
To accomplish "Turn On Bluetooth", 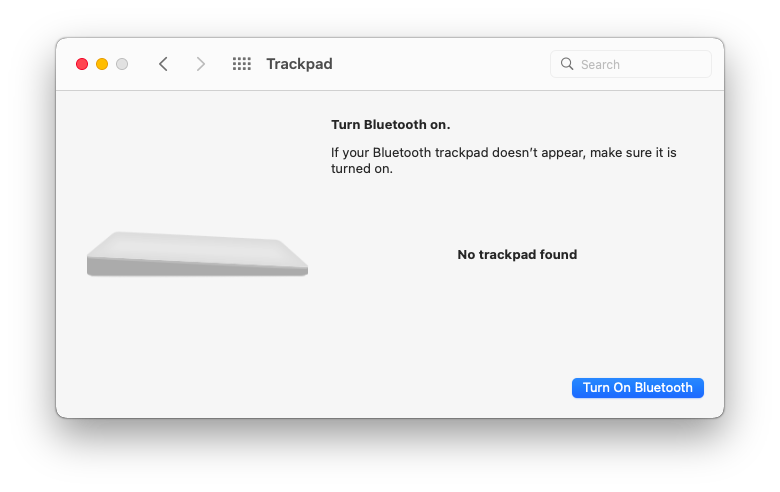I will coord(637,388).
